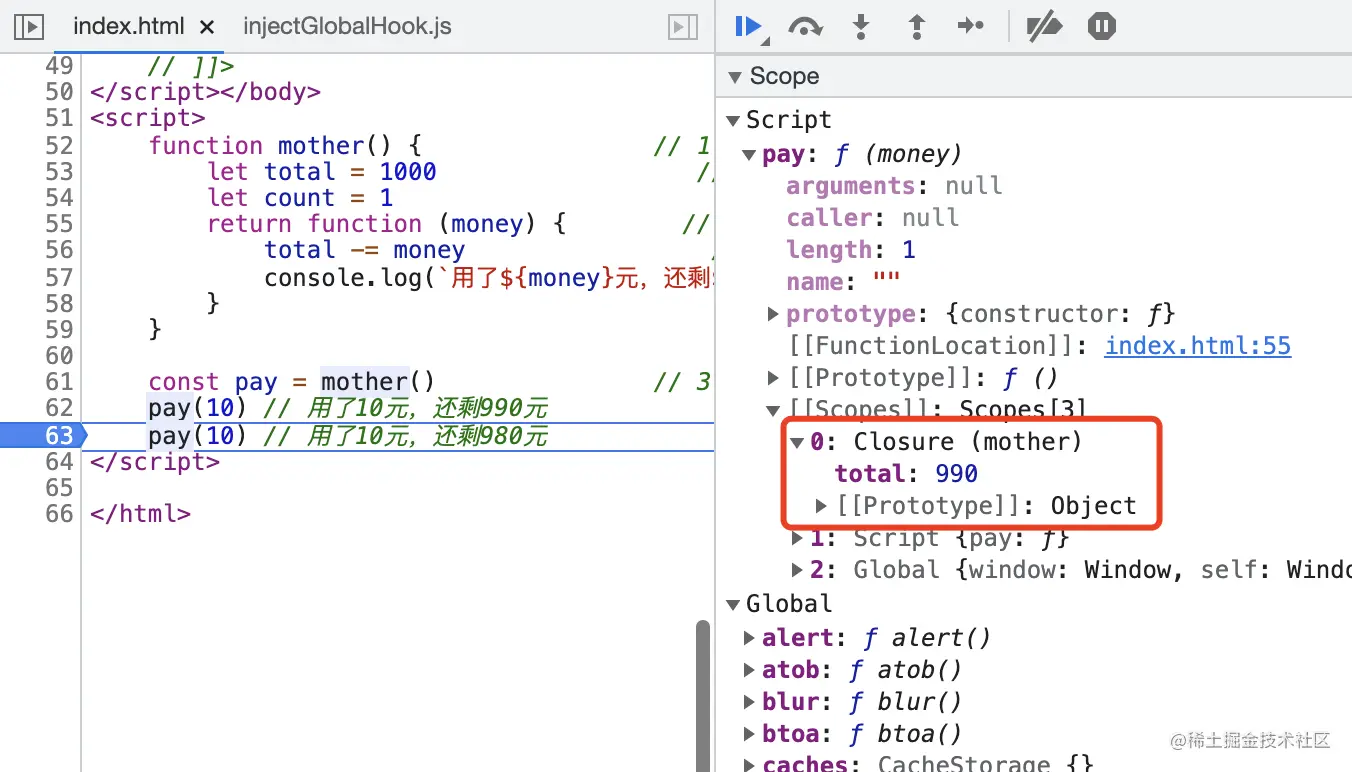Collapse the [[Scopes]] entry

[x=773, y=410]
